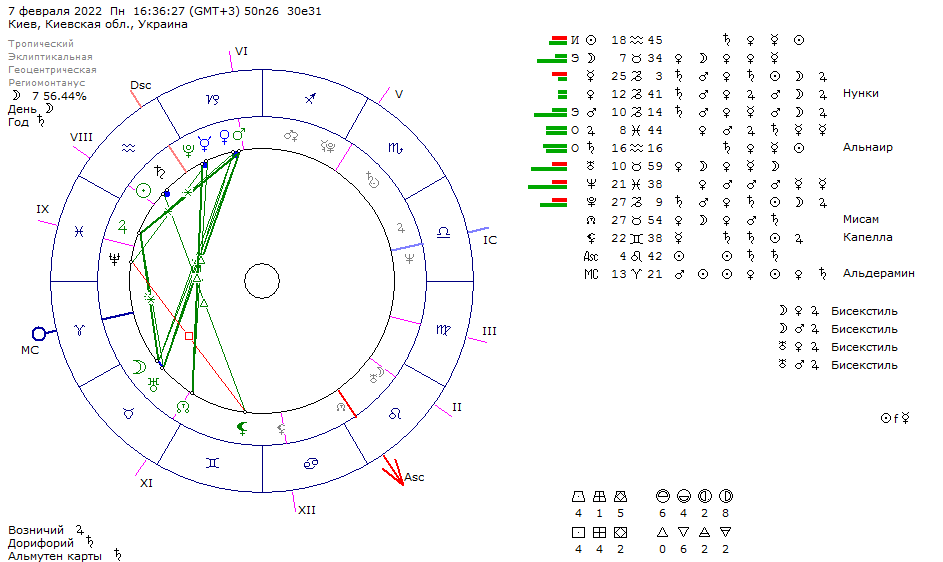The height and width of the screenshot is (562, 943).
Task: Select the Региомонтанус house system label
Action: (46, 83)
